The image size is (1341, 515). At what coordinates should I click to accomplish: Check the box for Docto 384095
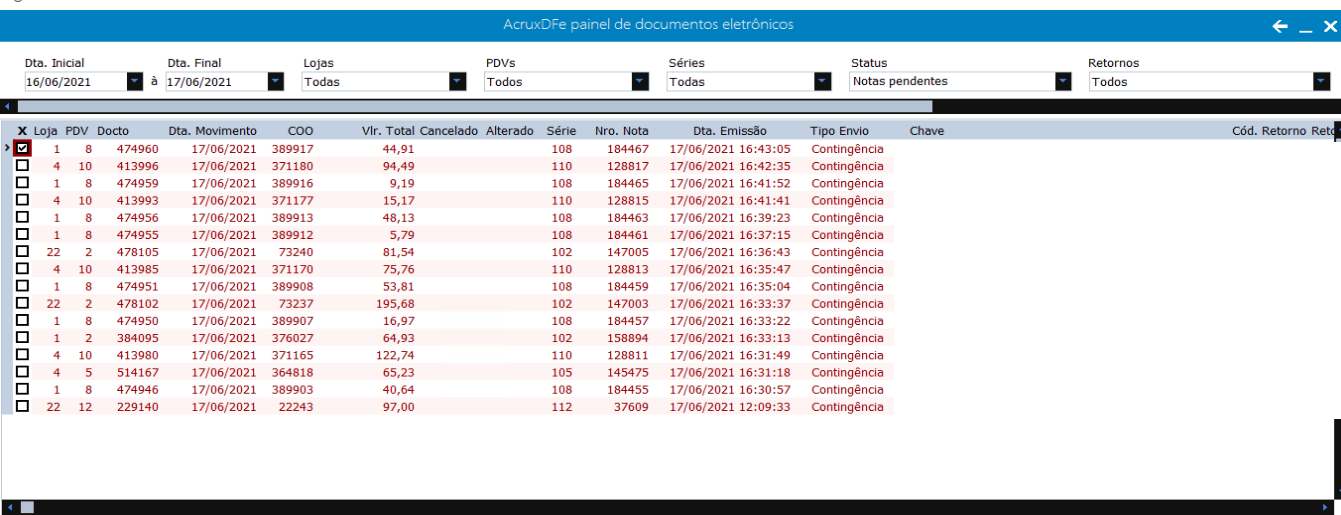pyautogui.click(x=23, y=338)
